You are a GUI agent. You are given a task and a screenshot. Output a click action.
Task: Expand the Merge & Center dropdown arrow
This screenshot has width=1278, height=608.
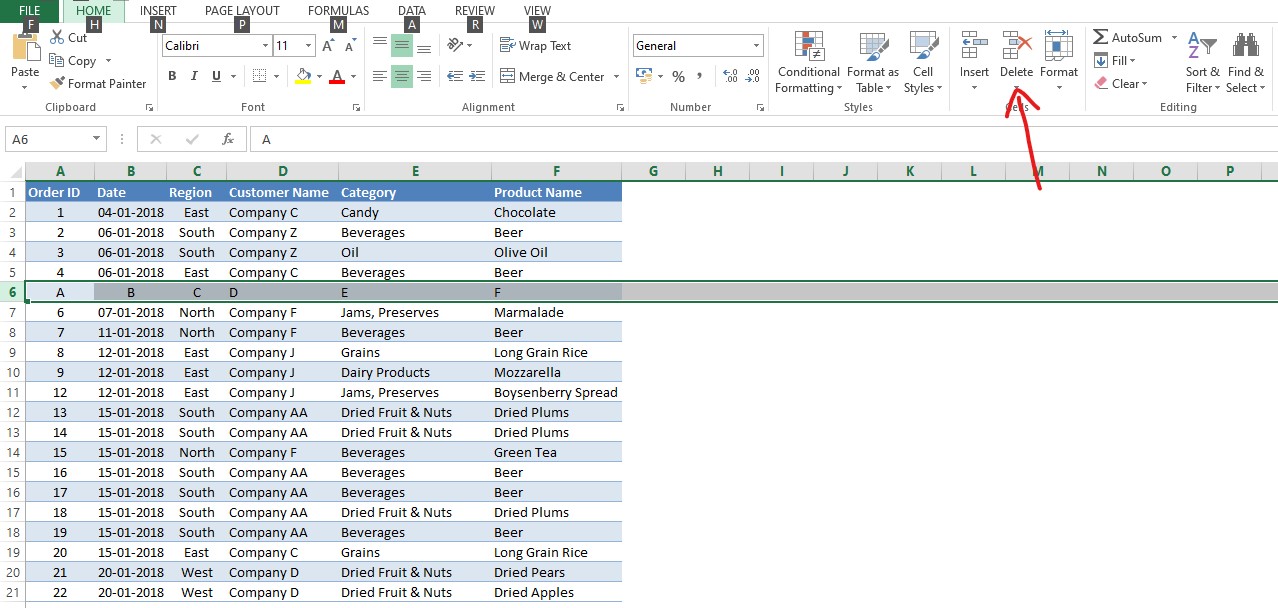pyautogui.click(x=616, y=76)
